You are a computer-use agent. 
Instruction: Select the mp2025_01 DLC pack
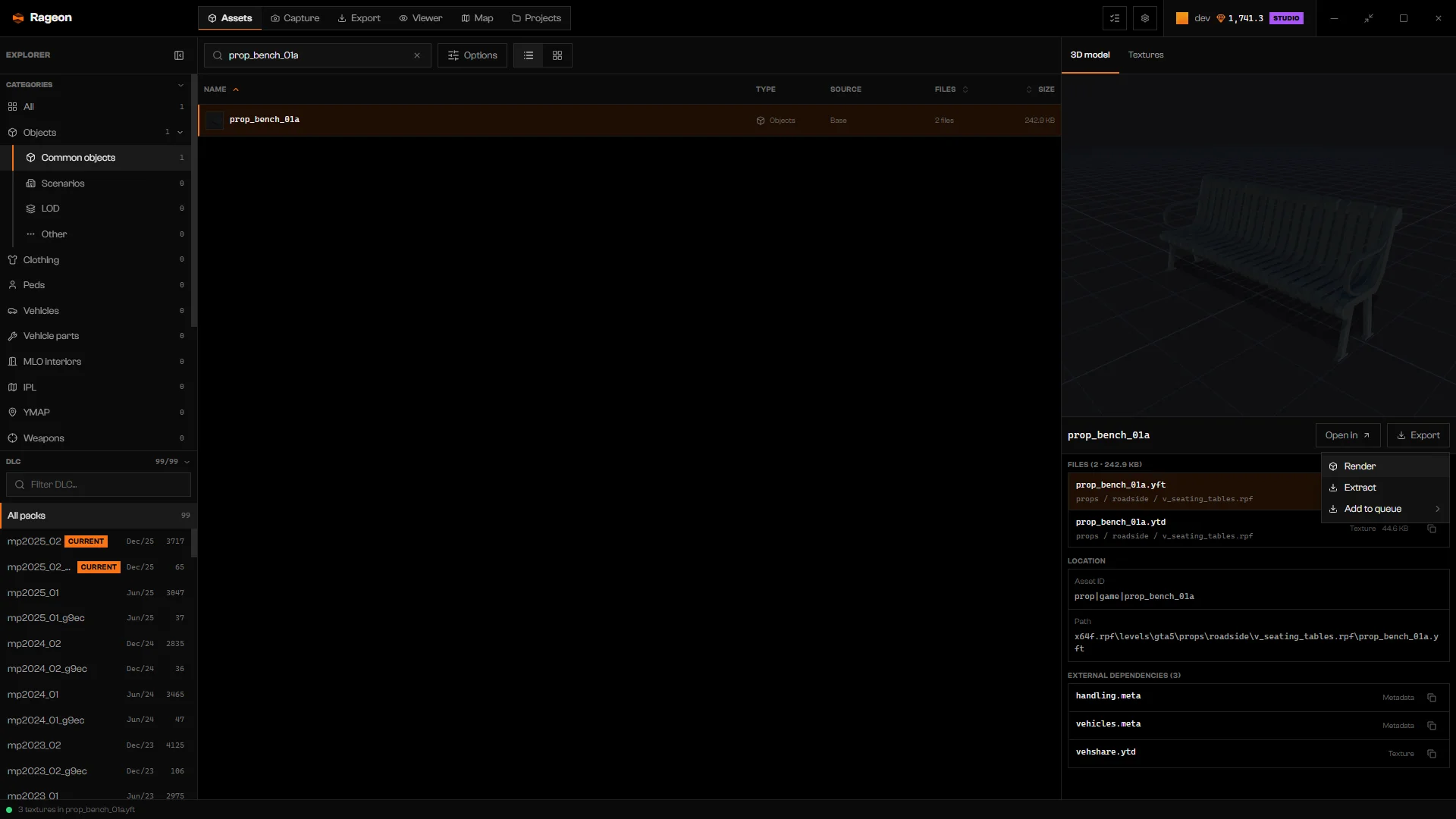[x=96, y=593]
